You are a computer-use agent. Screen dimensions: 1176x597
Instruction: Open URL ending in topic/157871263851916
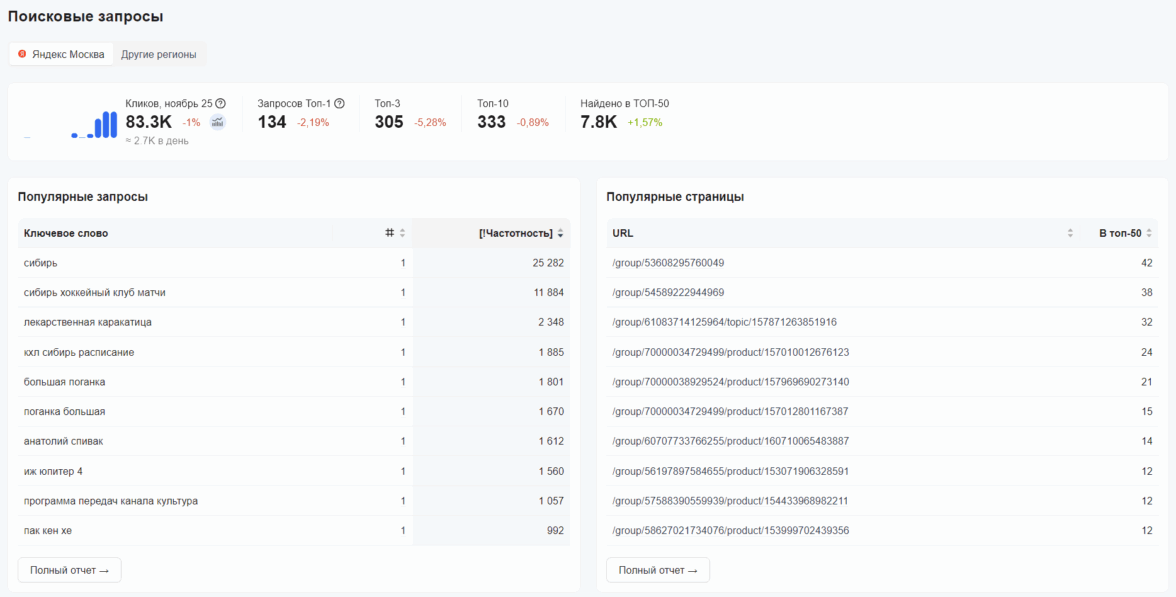coord(724,322)
